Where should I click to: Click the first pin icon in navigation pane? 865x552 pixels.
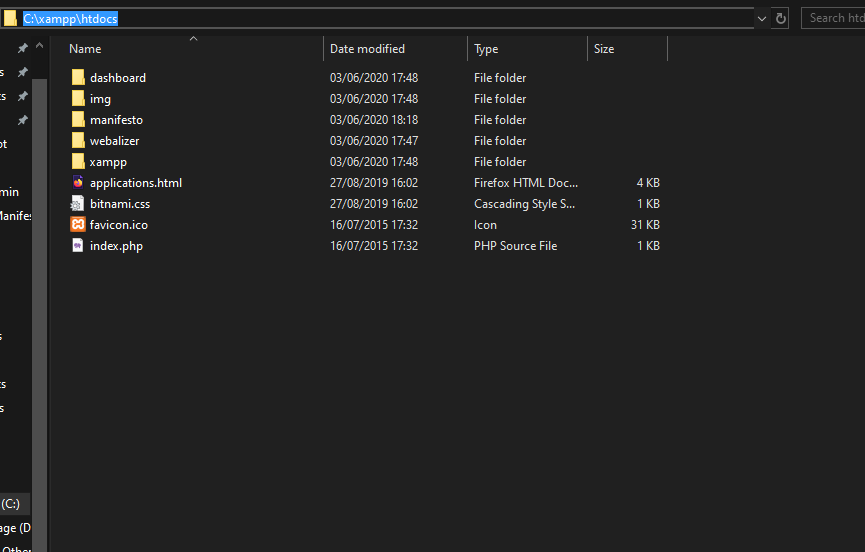tap(23, 49)
